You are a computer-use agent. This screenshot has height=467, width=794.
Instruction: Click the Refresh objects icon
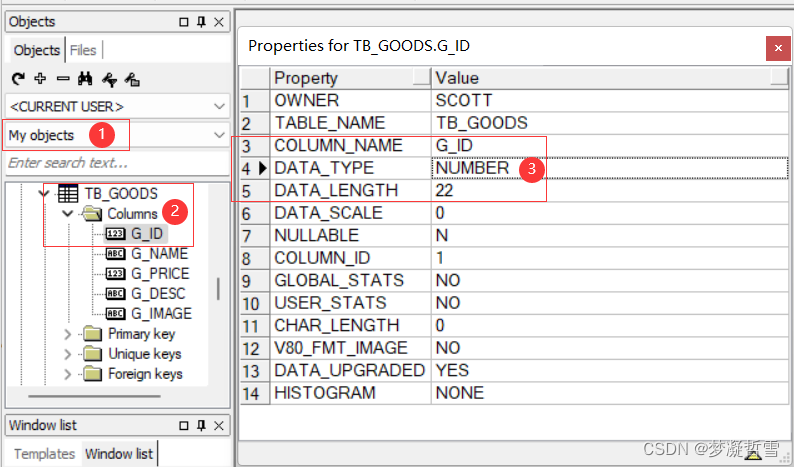point(18,79)
